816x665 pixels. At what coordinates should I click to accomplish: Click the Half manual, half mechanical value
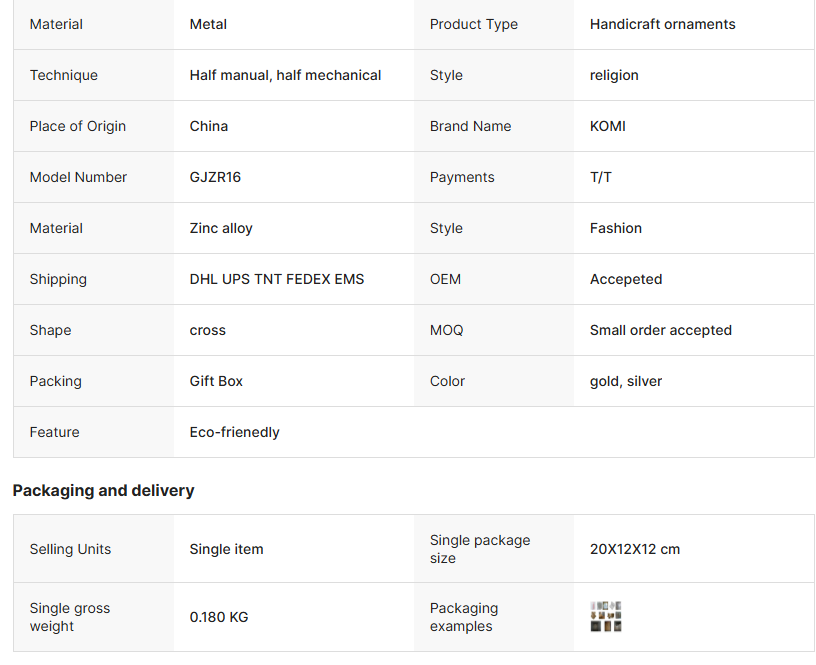(285, 75)
